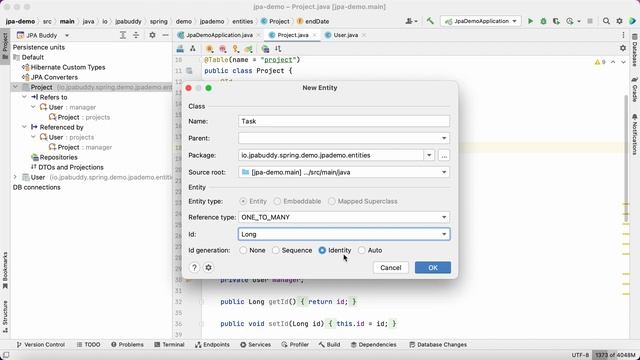Click the hierarchy icon in editor toolbar

(x=193, y=49)
